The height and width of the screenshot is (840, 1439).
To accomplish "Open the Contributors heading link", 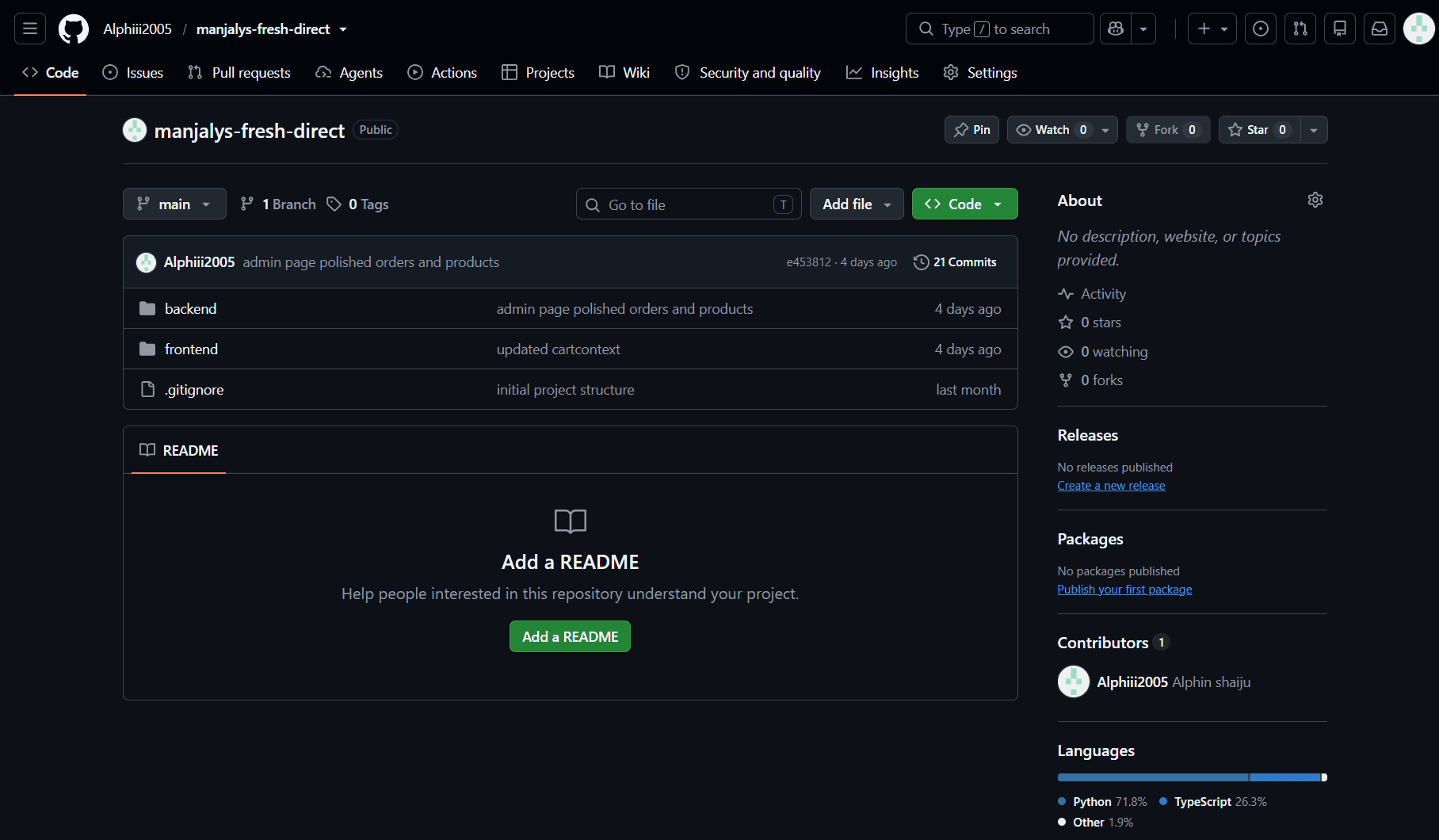I will pyautogui.click(x=1113, y=643).
